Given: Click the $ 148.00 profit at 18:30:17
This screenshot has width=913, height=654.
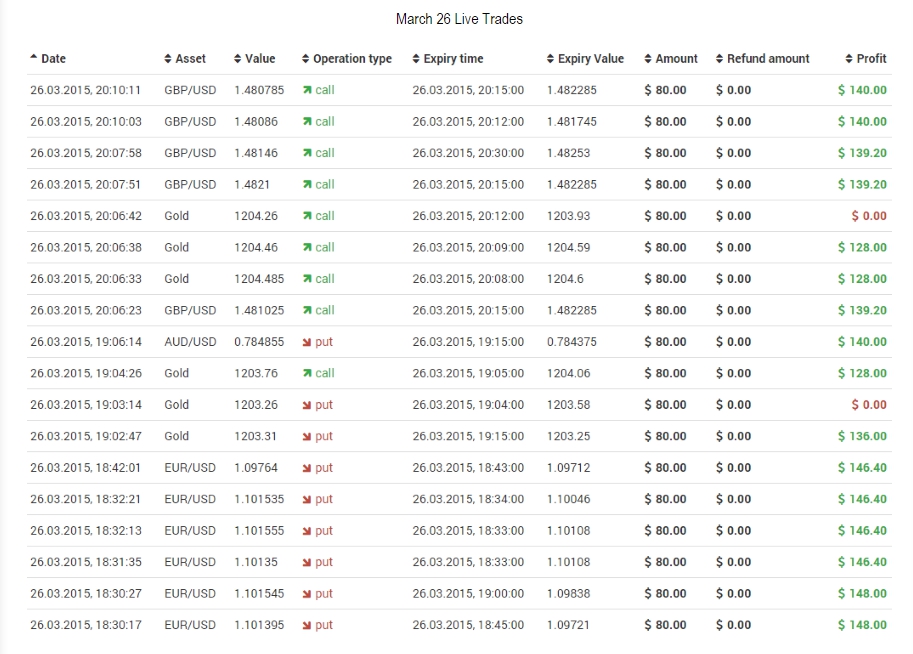Looking at the screenshot, I should [x=862, y=625].
